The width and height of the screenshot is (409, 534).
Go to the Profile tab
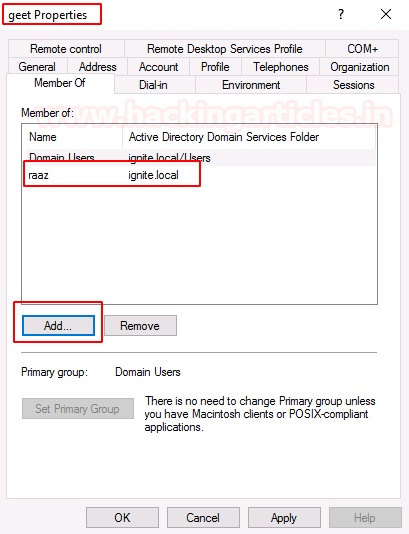[x=215, y=67]
